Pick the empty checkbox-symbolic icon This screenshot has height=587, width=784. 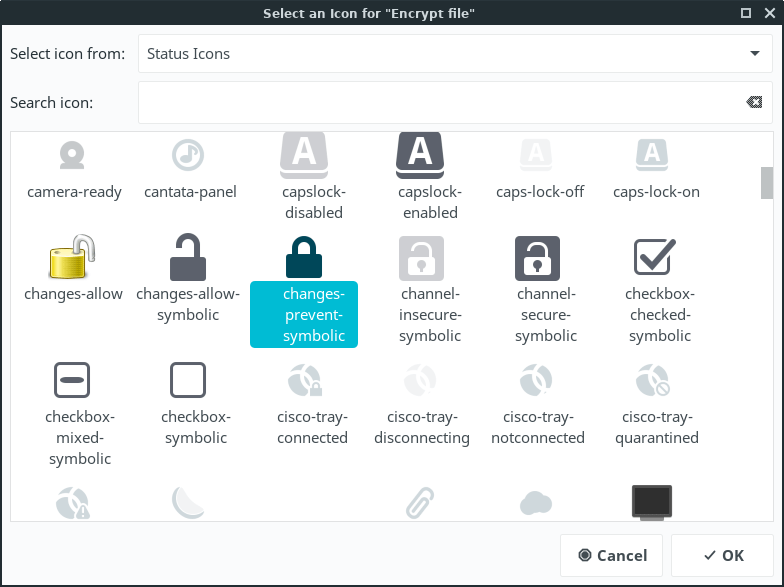click(x=189, y=381)
